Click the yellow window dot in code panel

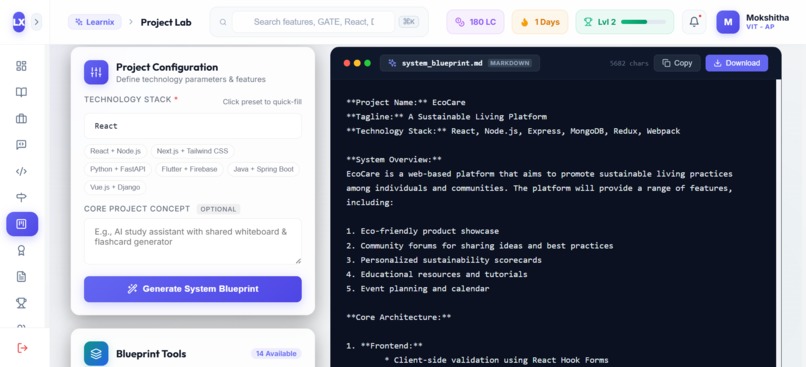[x=357, y=63]
